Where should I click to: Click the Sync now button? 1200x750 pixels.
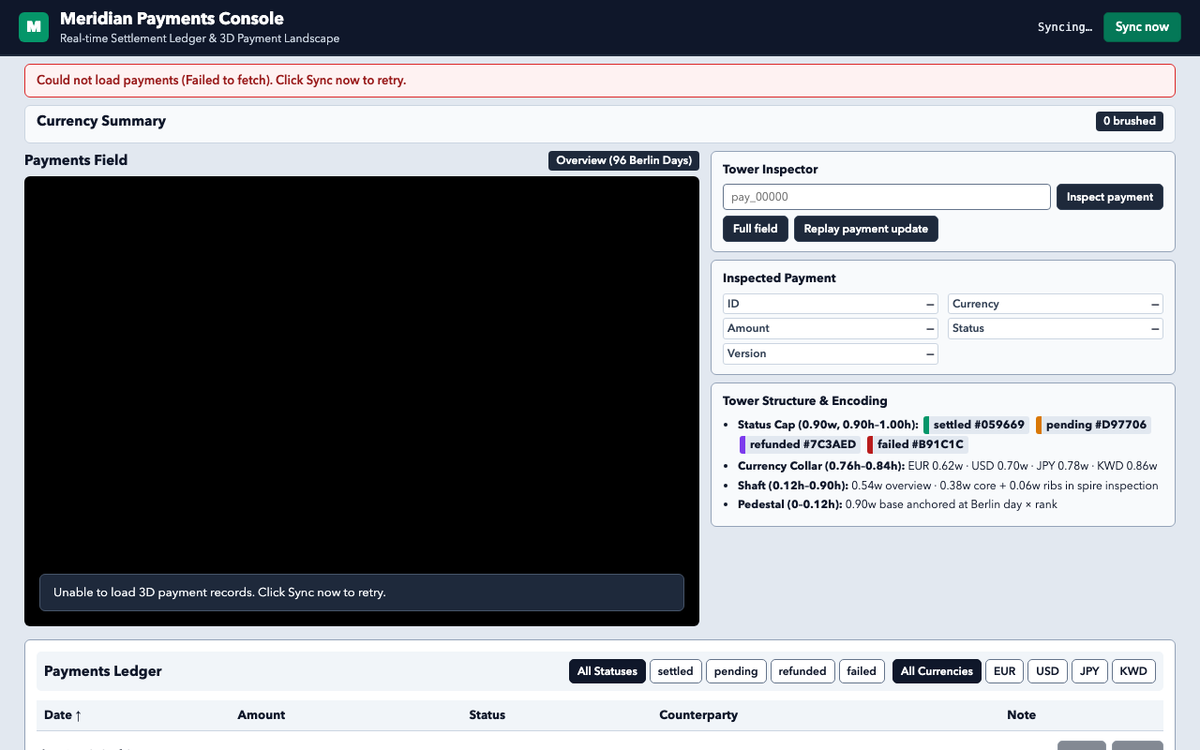click(1142, 27)
